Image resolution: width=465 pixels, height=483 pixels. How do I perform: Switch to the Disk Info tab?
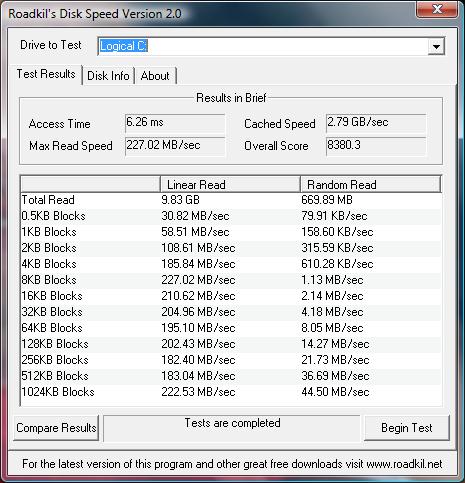[108, 76]
